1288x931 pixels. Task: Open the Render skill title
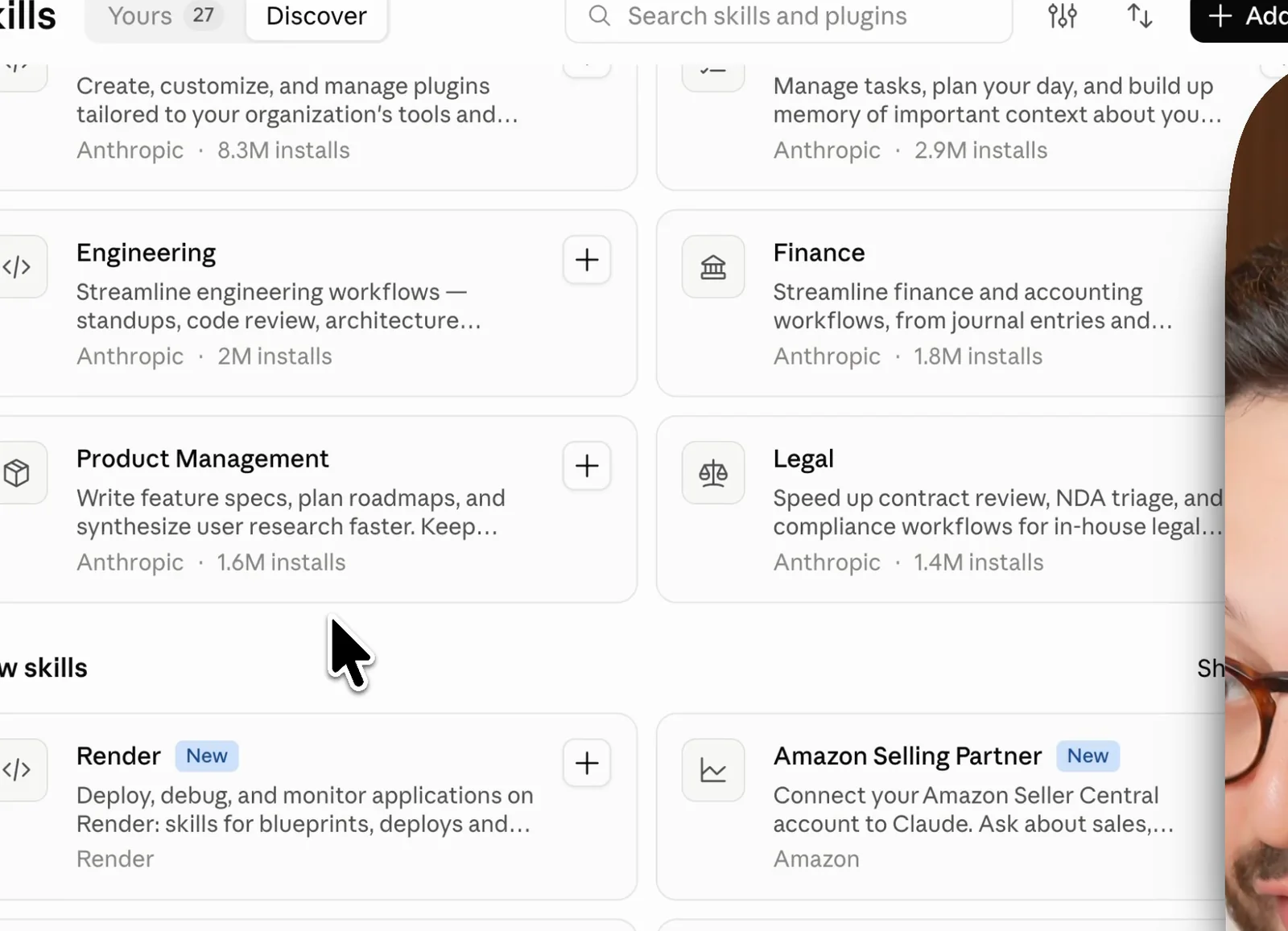click(x=118, y=756)
